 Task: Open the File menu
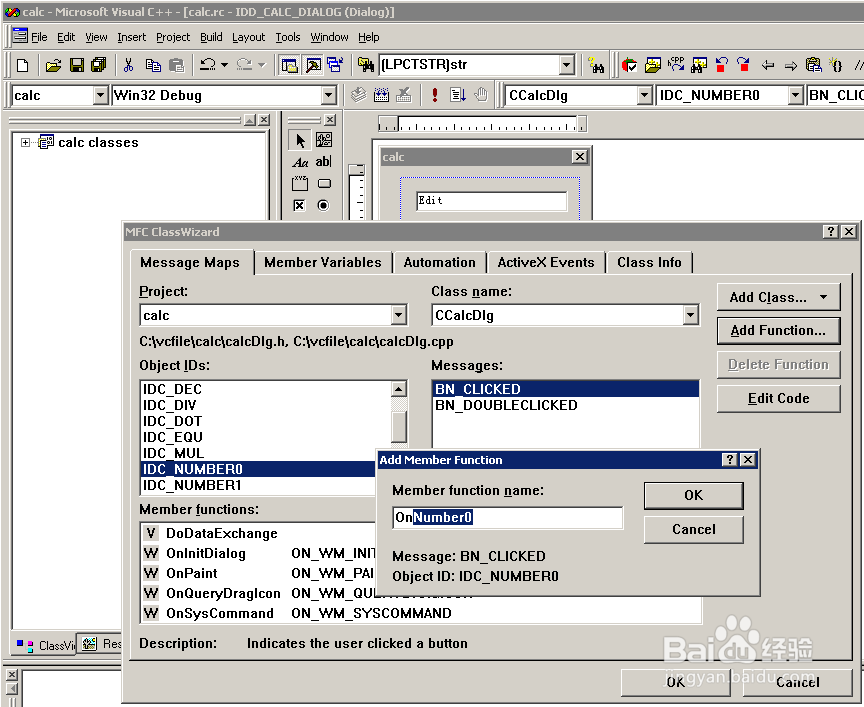[39, 37]
